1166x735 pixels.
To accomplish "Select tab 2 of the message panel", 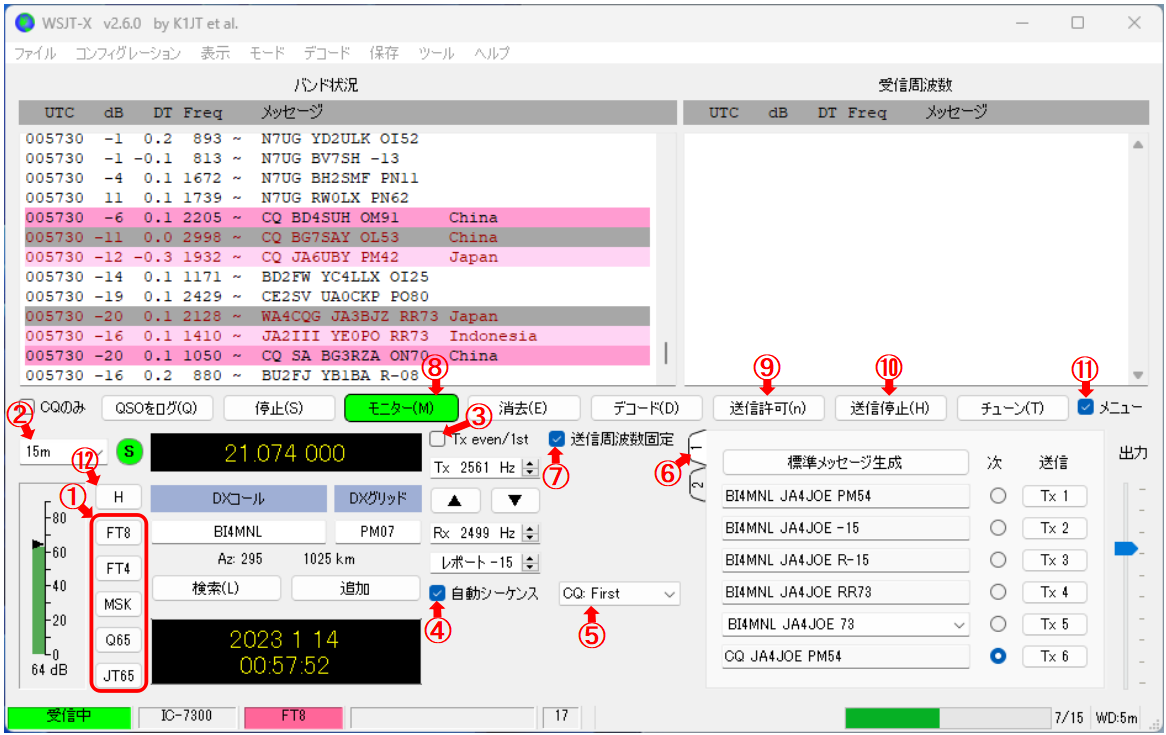I will coord(697,484).
